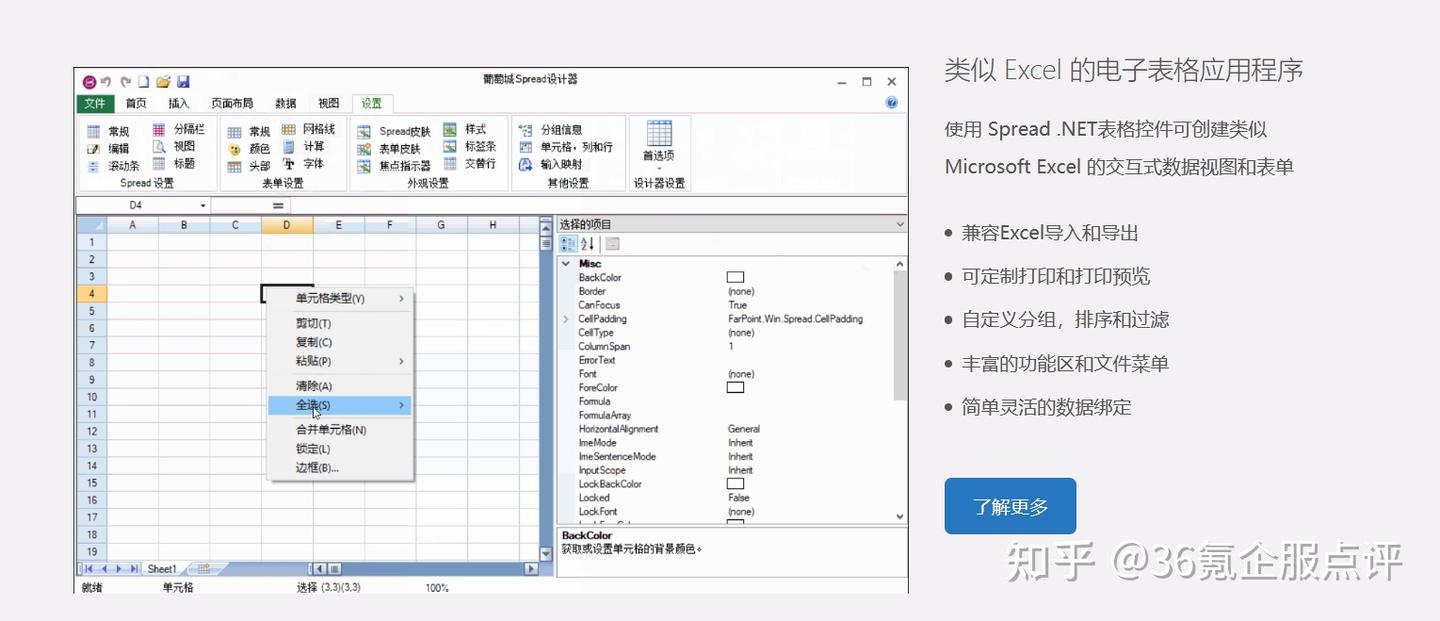Switch to the 视图 ribbon tab
This screenshot has width=1440, height=621.
coord(329,103)
